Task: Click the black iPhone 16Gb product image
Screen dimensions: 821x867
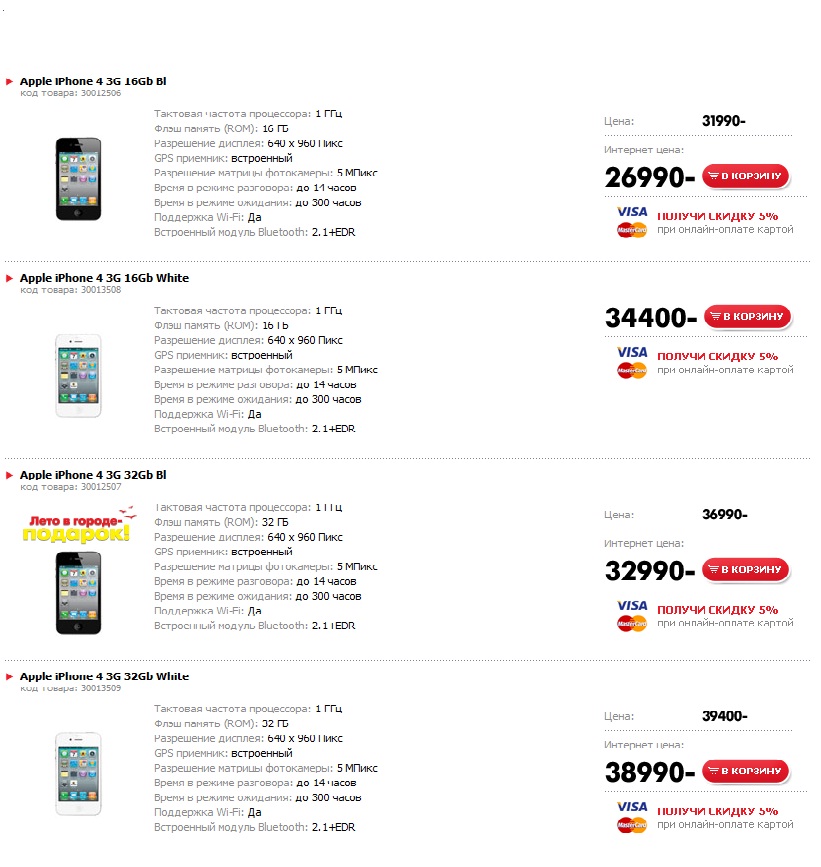Action: (78, 178)
